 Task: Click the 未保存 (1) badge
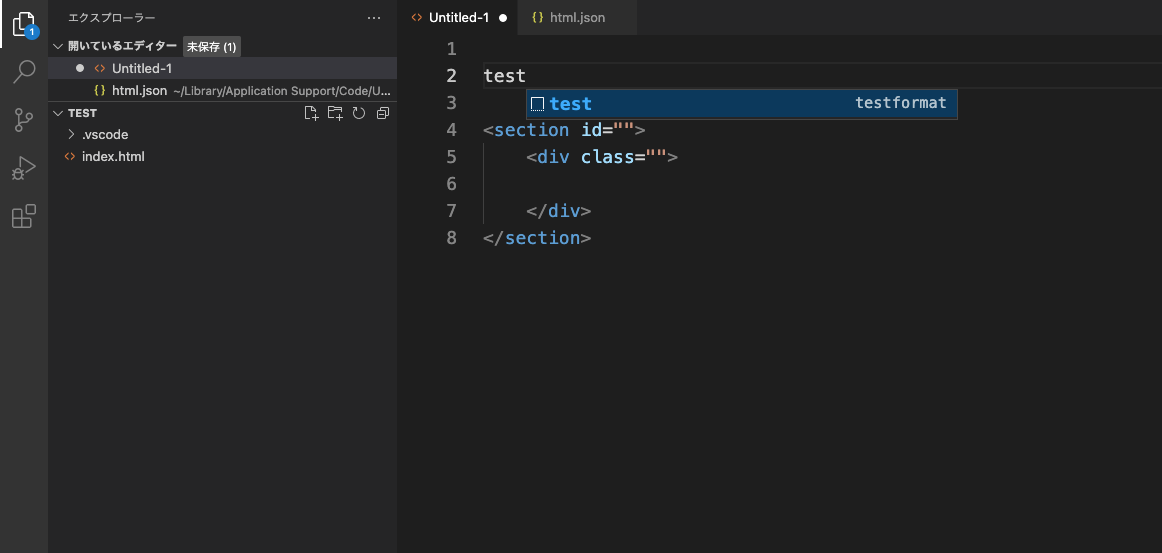[x=212, y=47]
